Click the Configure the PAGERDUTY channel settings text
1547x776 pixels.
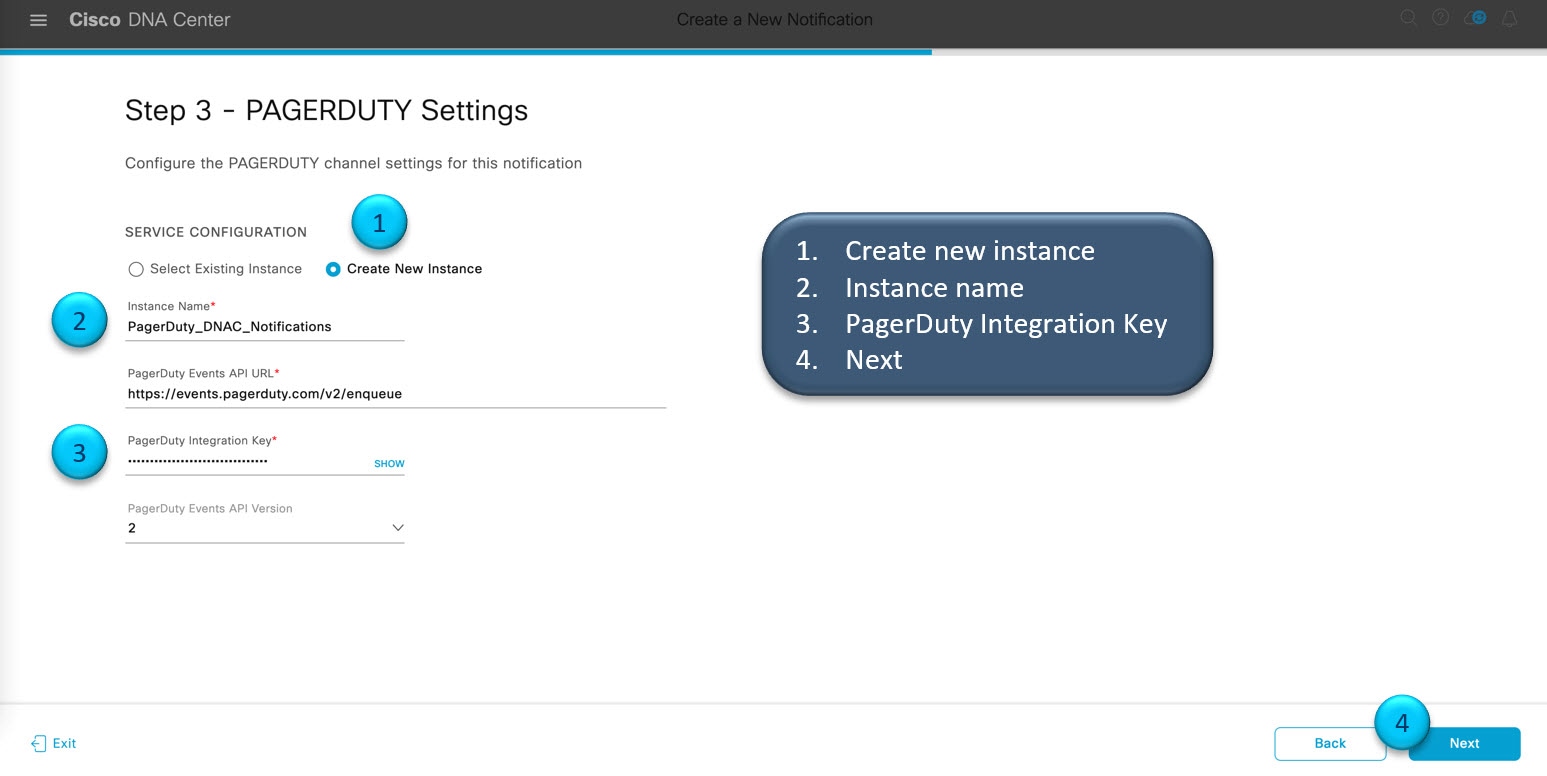click(x=353, y=163)
